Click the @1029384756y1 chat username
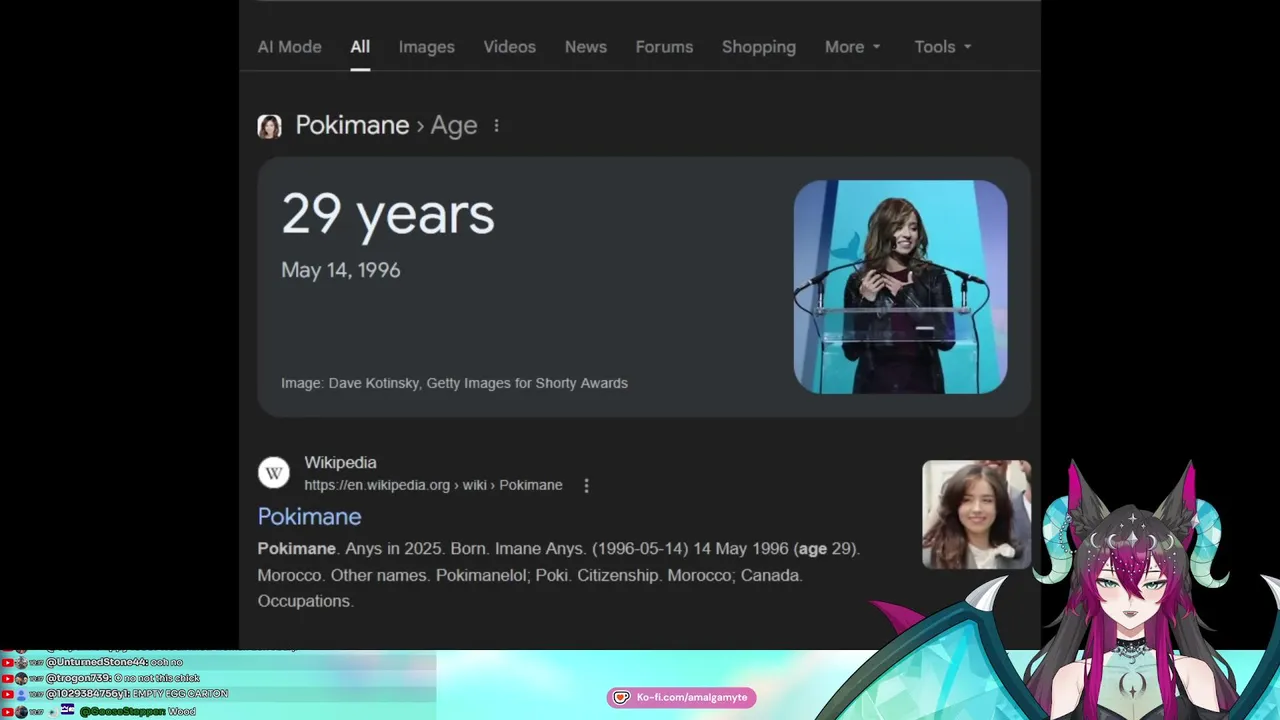This screenshot has width=1280, height=720. click(x=88, y=694)
